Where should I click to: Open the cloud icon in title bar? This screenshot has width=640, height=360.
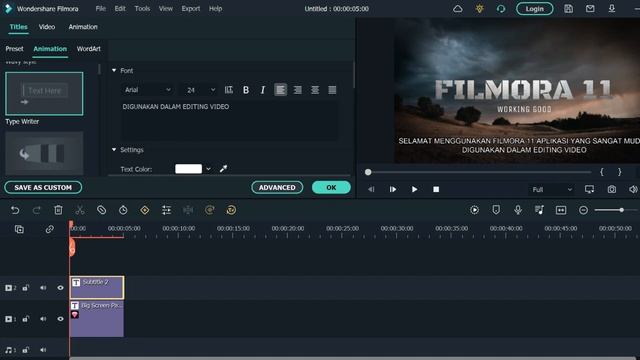click(458, 9)
